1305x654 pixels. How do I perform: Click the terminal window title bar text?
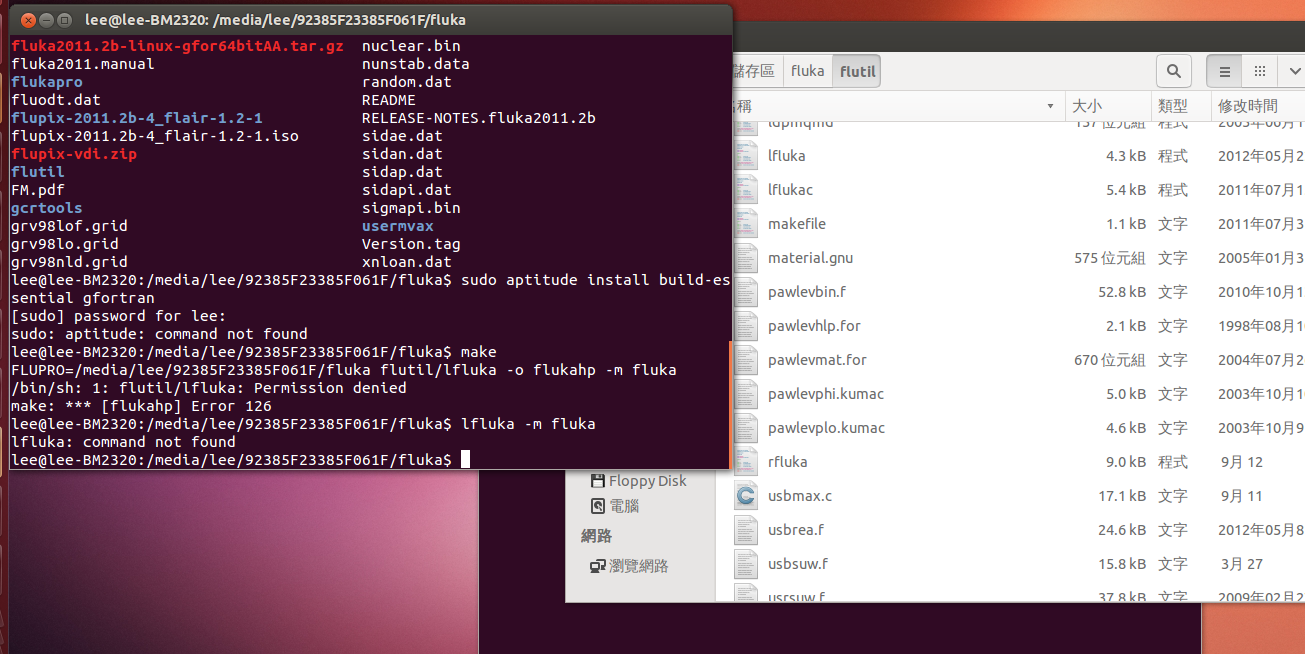click(275, 19)
